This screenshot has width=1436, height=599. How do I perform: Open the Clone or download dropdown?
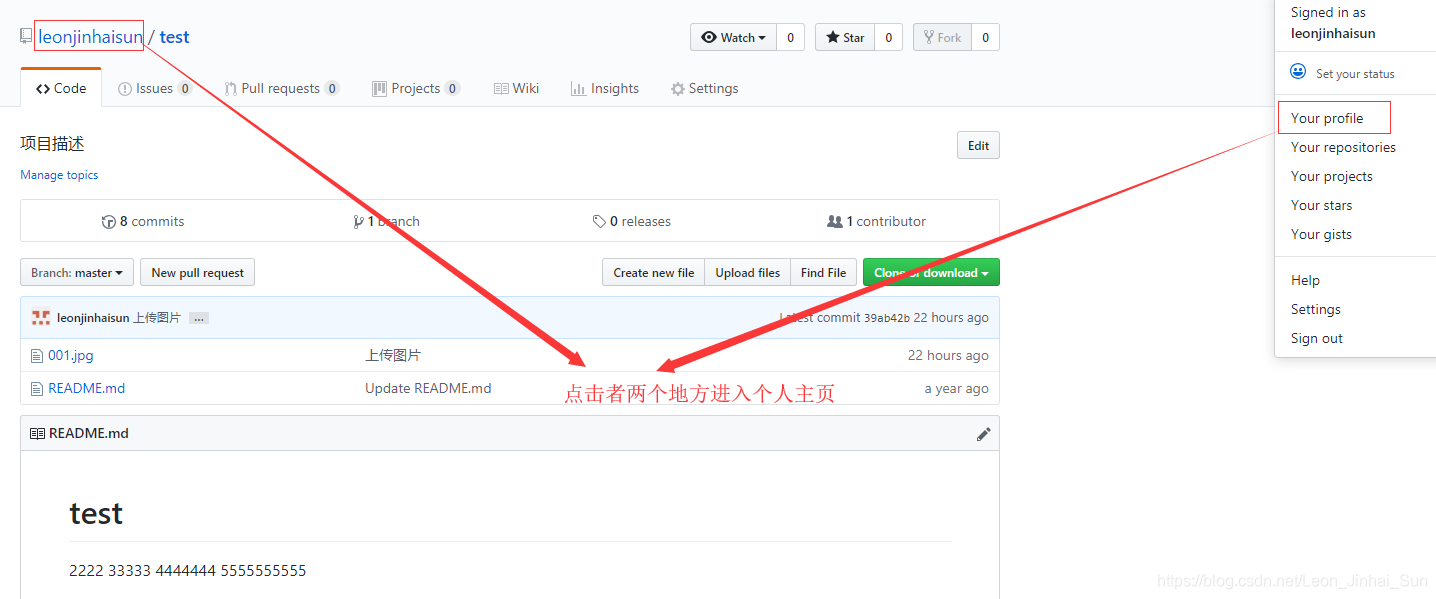[x=931, y=272]
